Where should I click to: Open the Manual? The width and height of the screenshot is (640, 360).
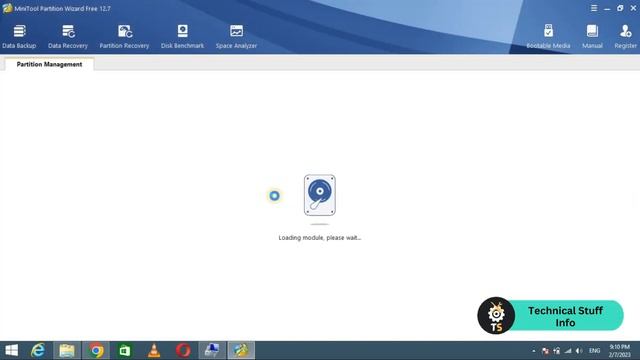pyautogui.click(x=592, y=37)
